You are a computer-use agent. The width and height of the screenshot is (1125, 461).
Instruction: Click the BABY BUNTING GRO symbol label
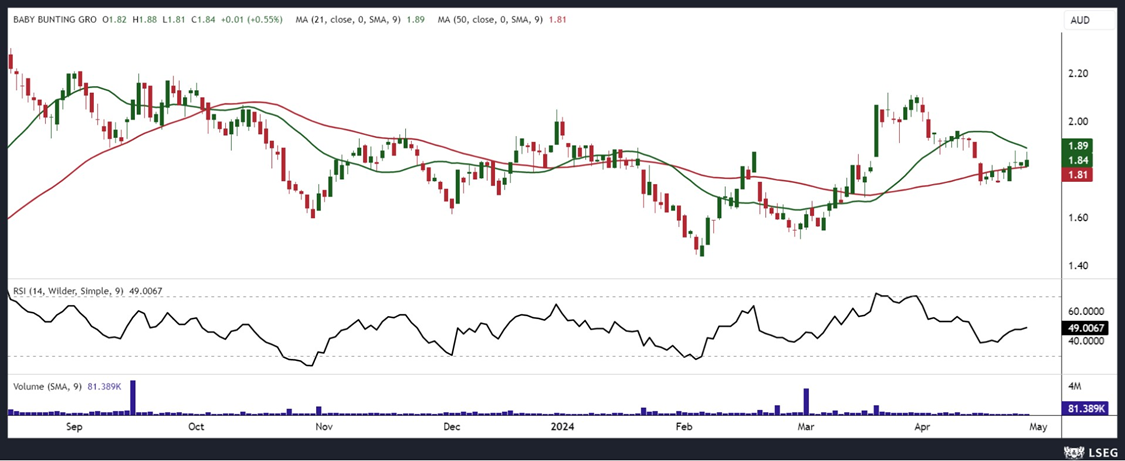(x=54, y=21)
